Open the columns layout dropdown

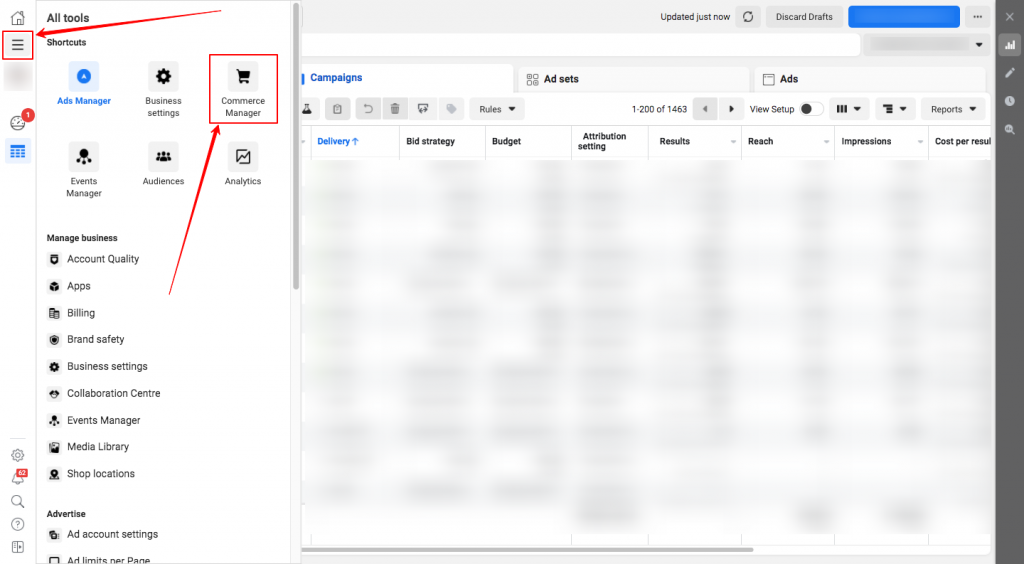[848, 109]
